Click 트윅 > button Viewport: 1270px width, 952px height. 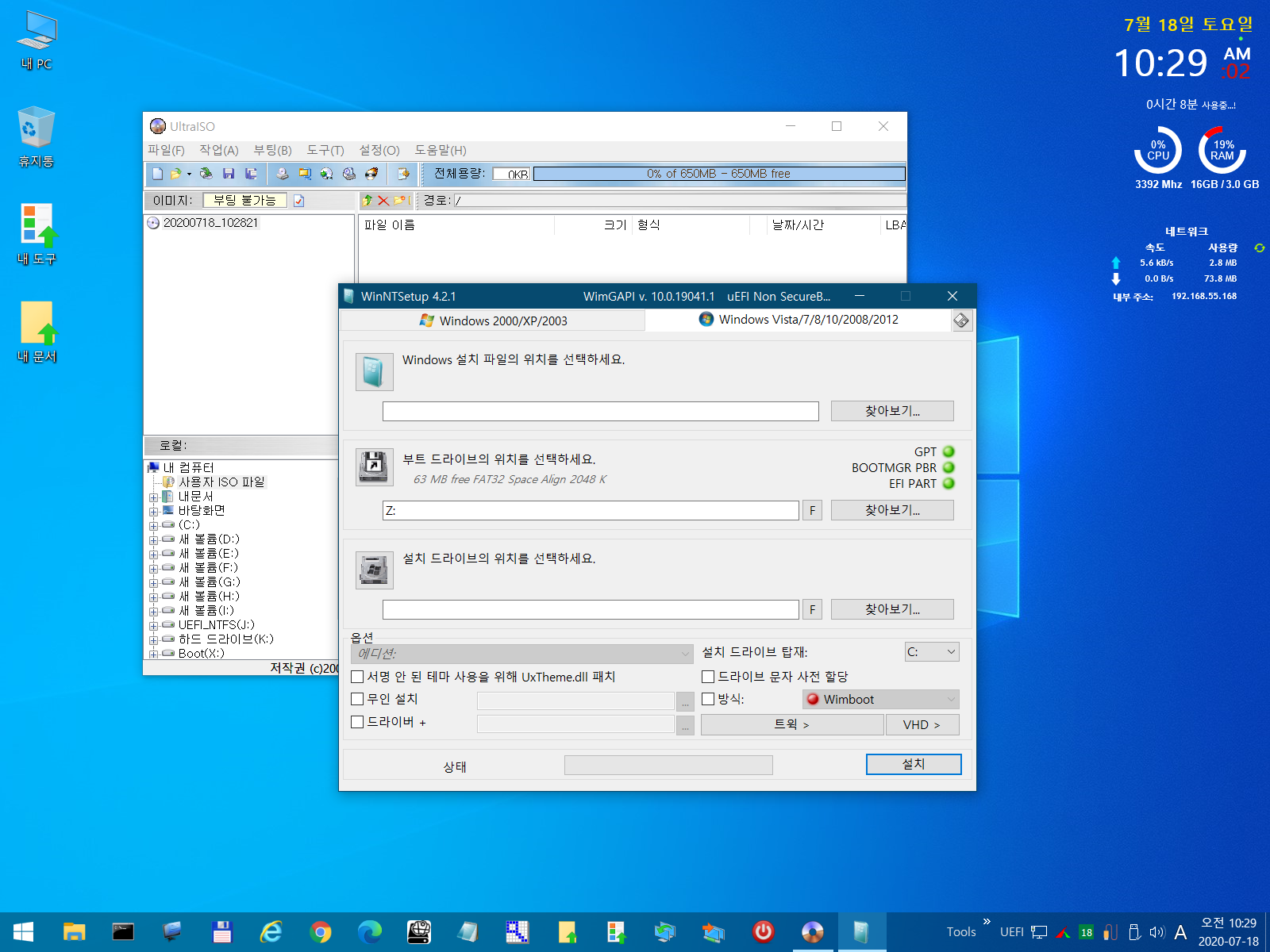click(792, 724)
